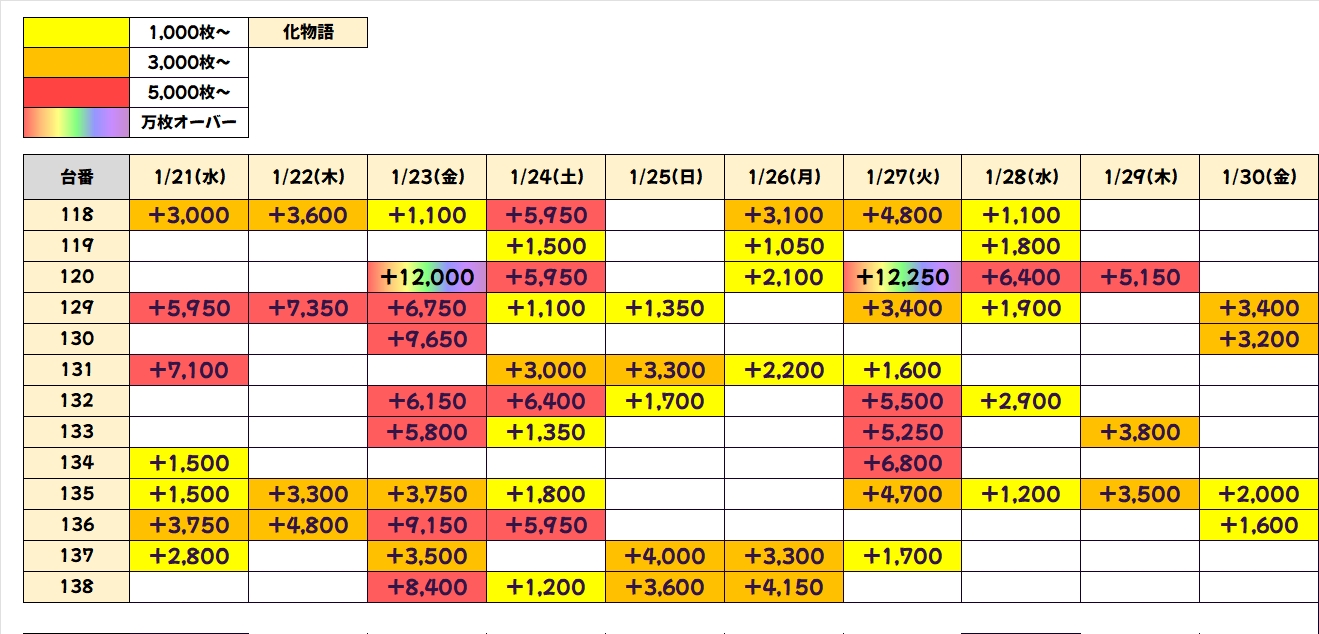The image size is (1319, 634).
Task: Click machine number 138 row header
Action: (x=76, y=587)
